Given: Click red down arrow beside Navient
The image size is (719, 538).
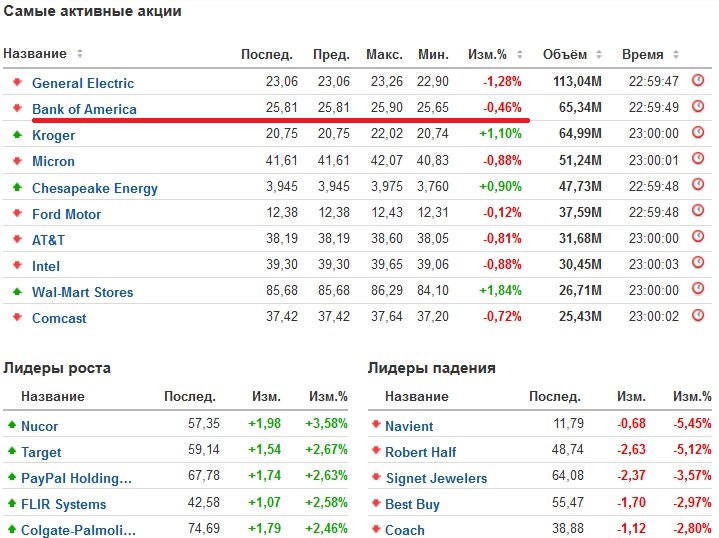Looking at the screenshot, I should pos(375,425).
